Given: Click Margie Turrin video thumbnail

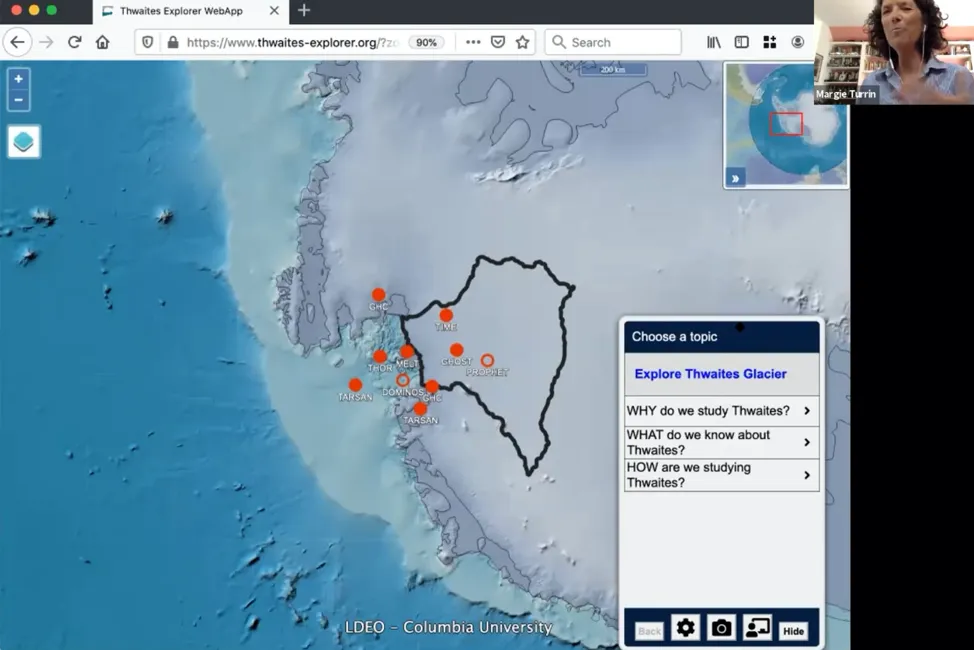Looking at the screenshot, I should [x=894, y=52].
